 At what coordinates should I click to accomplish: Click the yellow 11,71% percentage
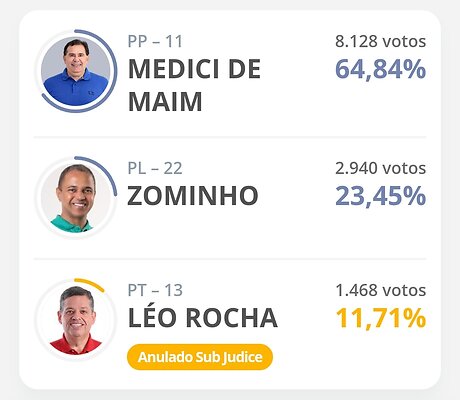[x=380, y=318]
